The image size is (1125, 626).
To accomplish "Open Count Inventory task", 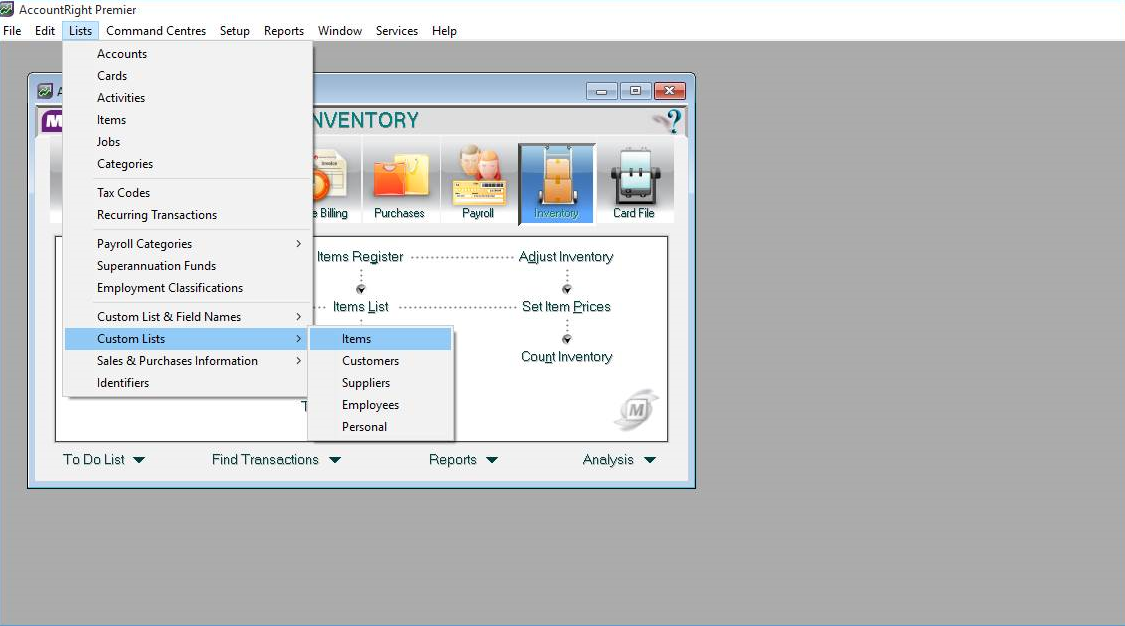I will pyautogui.click(x=566, y=357).
